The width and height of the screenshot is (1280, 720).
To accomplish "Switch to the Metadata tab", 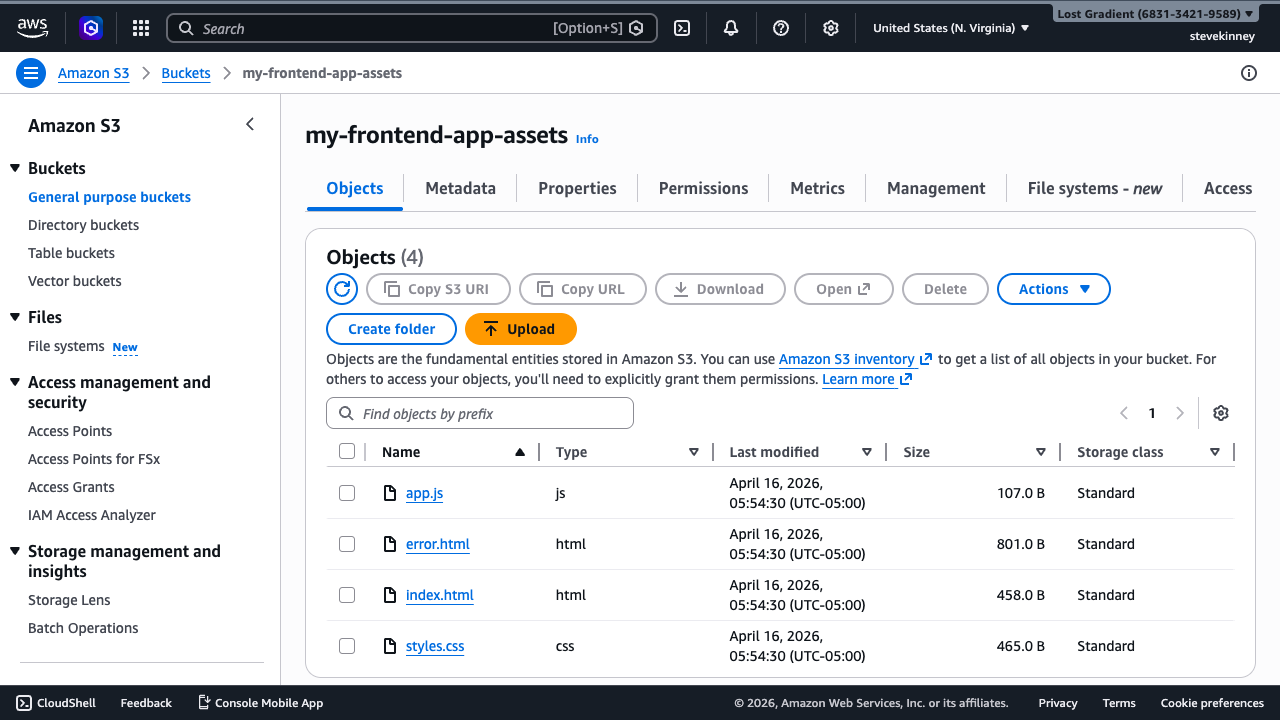I will pos(460,188).
